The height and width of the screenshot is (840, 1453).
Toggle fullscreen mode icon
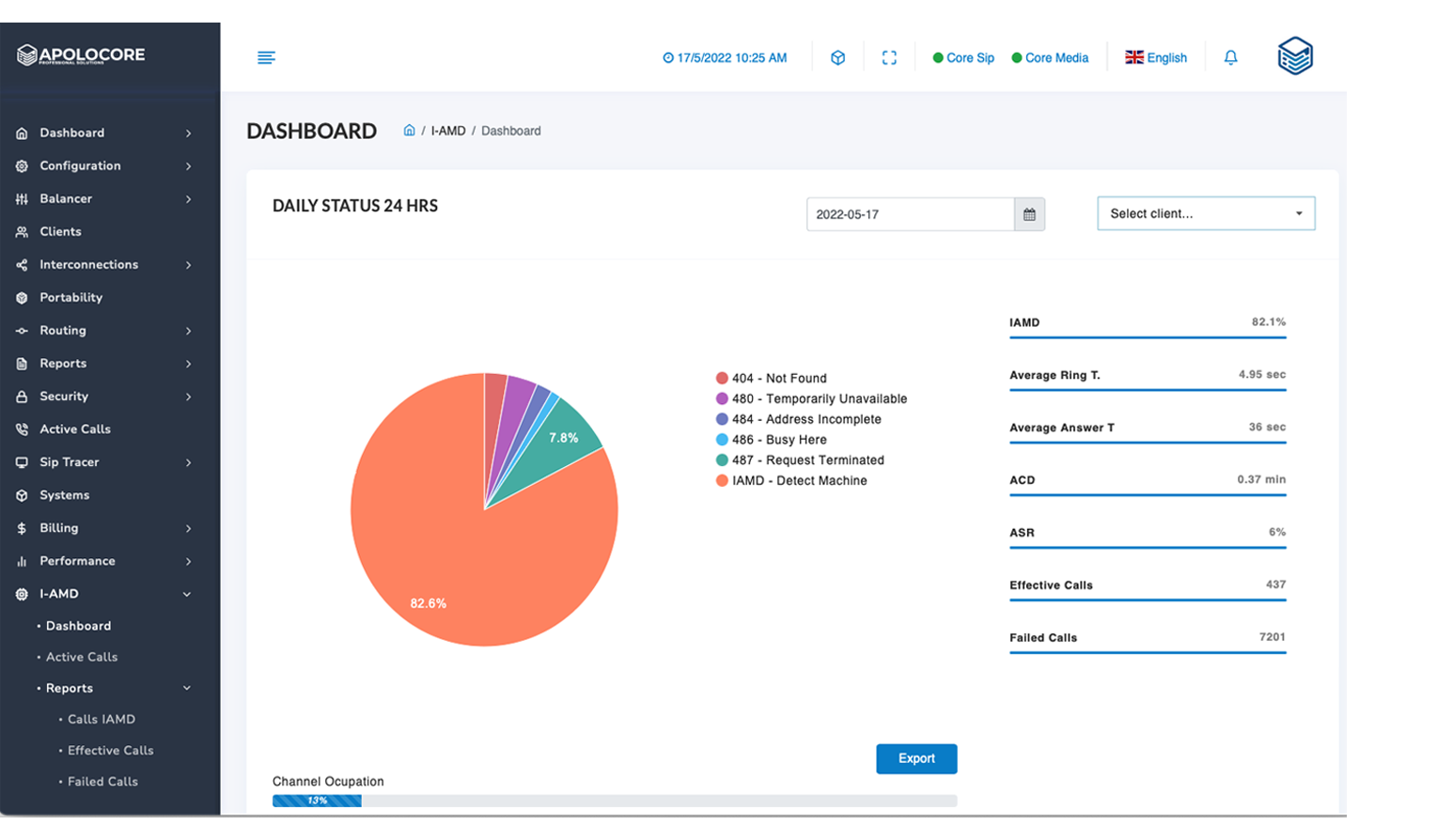[889, 58]
